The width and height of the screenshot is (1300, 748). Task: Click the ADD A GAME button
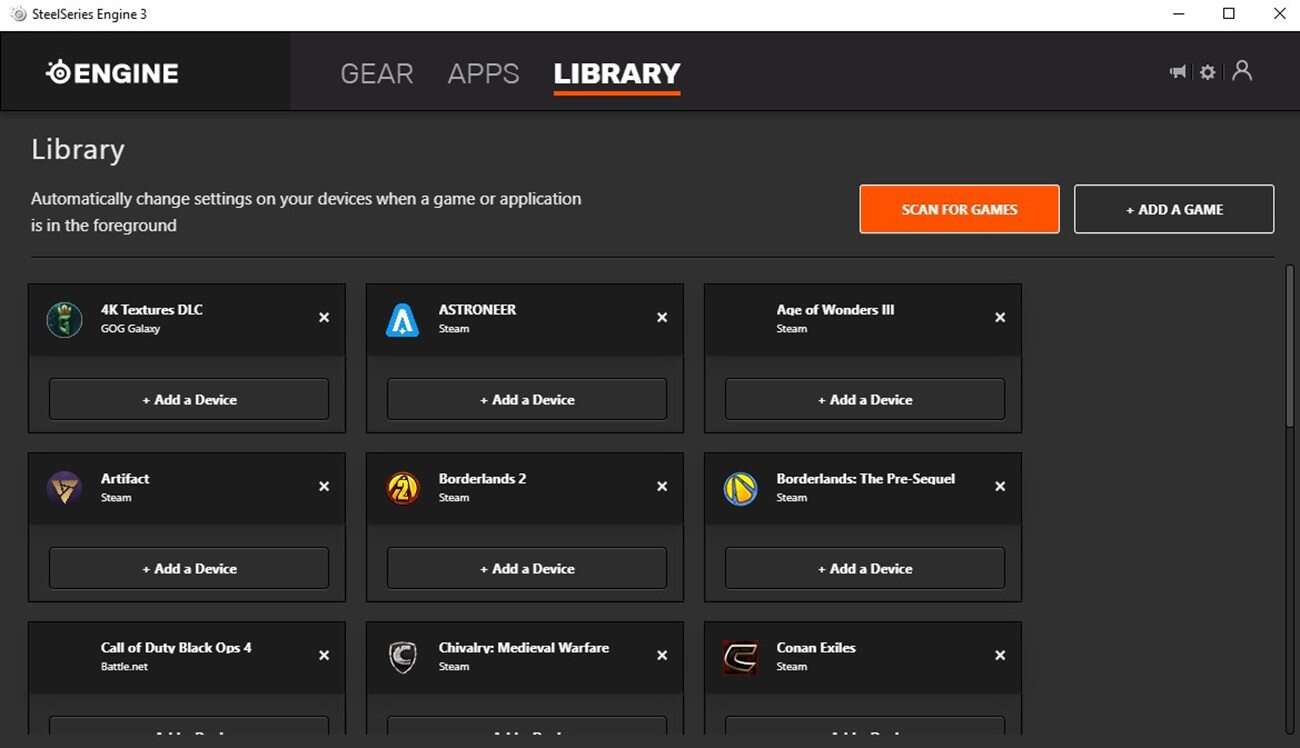1174,209
